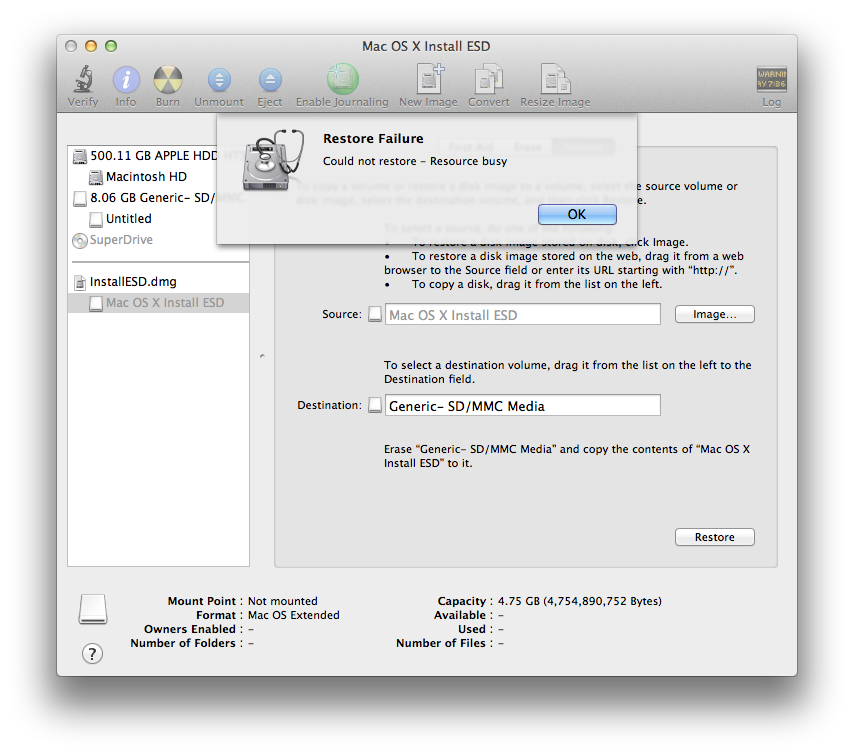Click Enable Journaling toolbar icon
The height and width of the screenshot is (755, 854).
tap(343, 79)
